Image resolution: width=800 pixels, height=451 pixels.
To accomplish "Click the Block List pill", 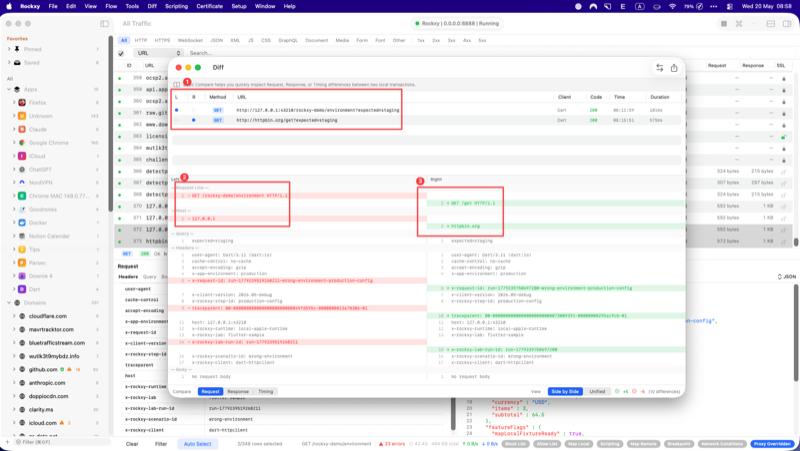I will pyautogui.click(x=515, y=444).
